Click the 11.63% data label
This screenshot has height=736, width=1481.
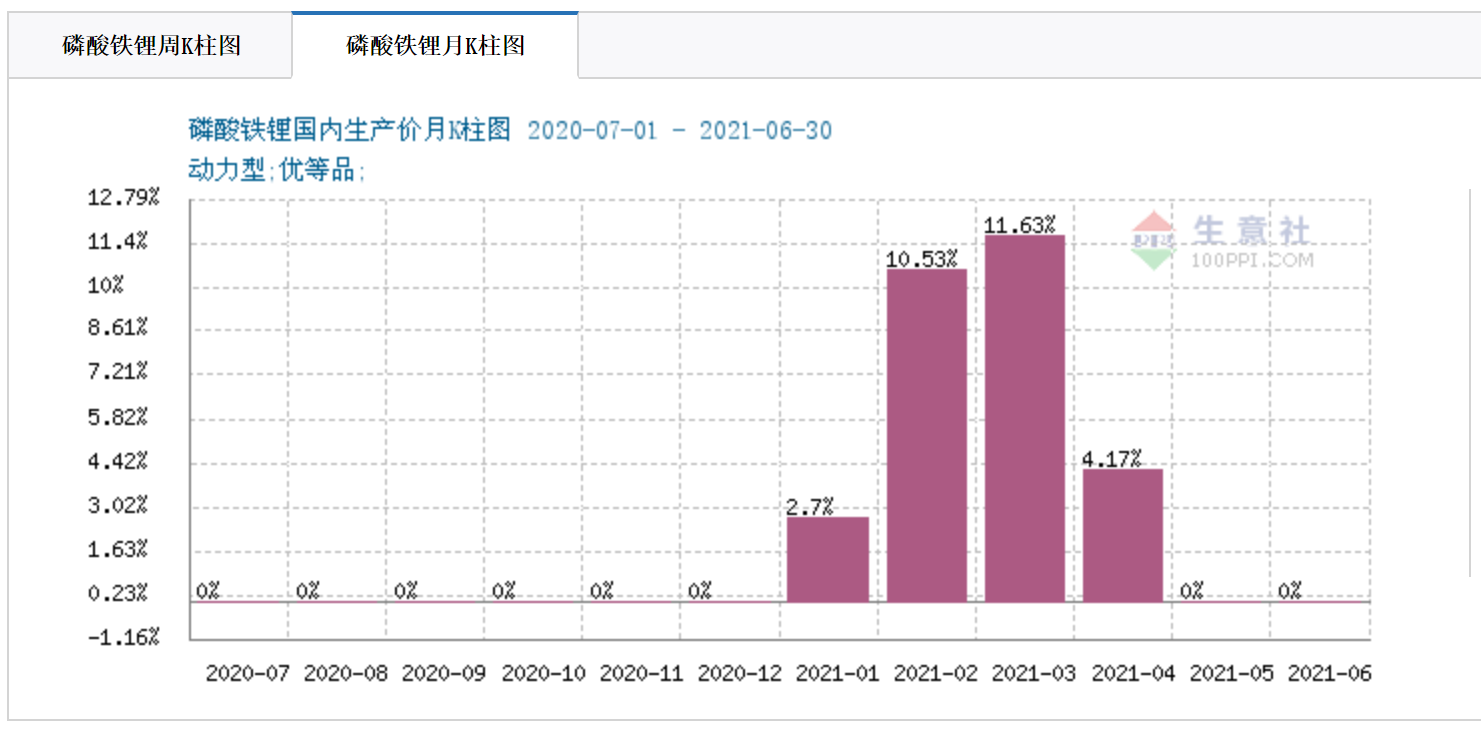[1020, 225]
